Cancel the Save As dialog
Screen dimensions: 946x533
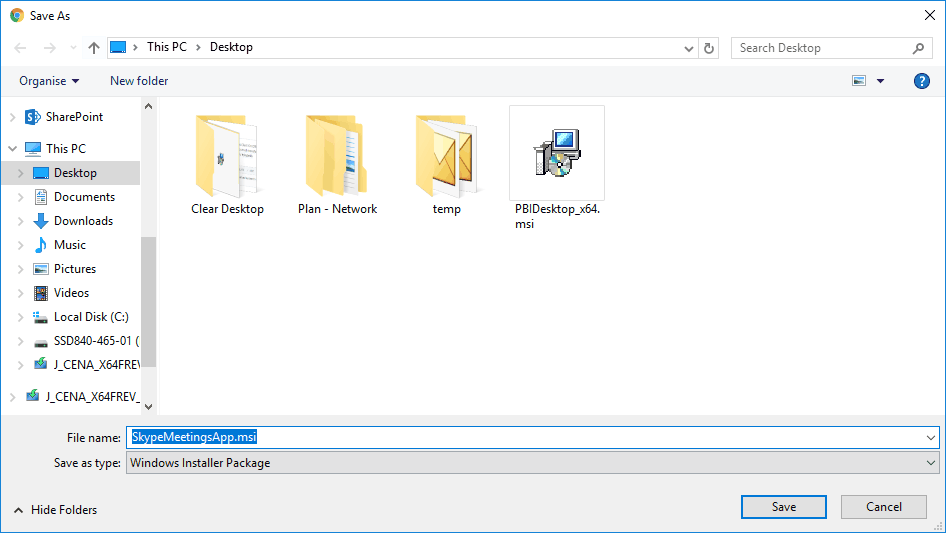[883, 507]
